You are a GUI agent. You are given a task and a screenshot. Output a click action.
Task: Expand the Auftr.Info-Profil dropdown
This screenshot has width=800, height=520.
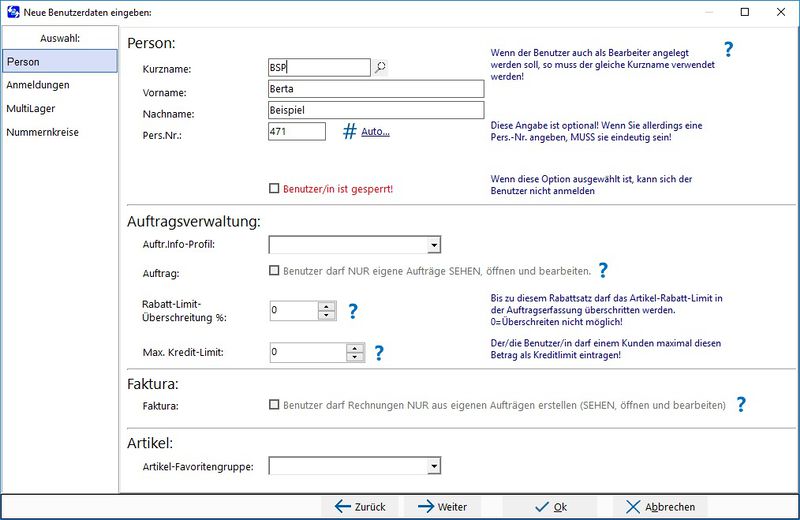(433, 245)
